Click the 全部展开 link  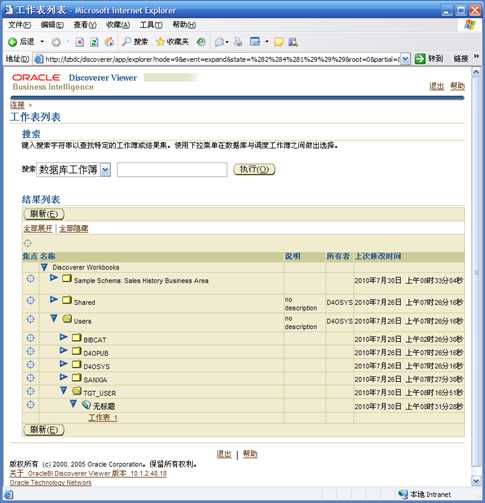pos(38,229)
